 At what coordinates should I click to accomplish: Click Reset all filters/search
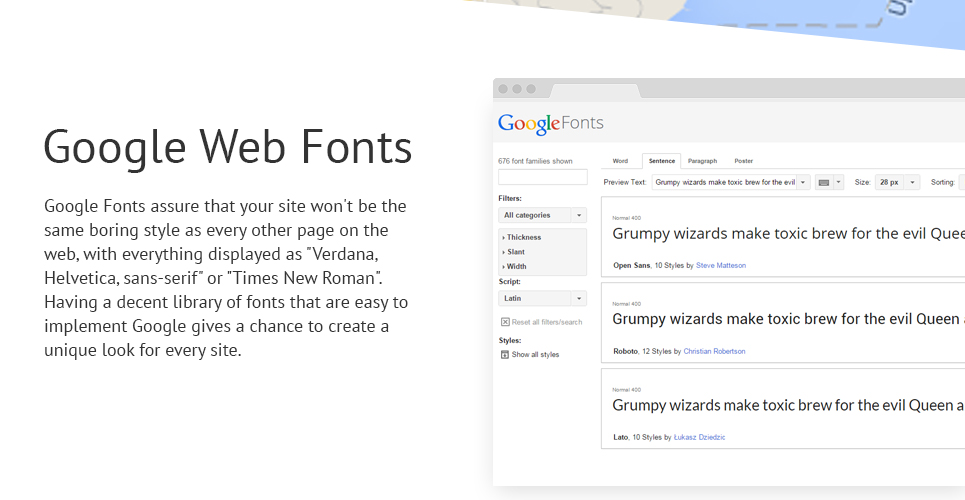tap(547, 322)
